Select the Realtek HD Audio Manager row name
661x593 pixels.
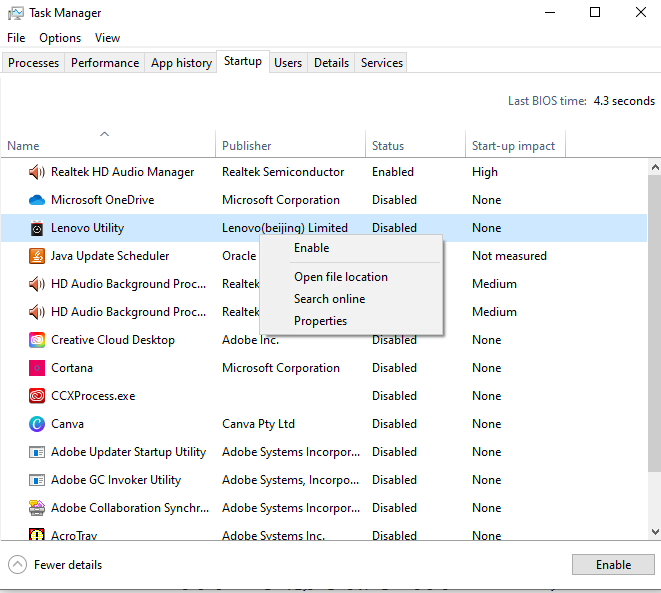[122, 172]
